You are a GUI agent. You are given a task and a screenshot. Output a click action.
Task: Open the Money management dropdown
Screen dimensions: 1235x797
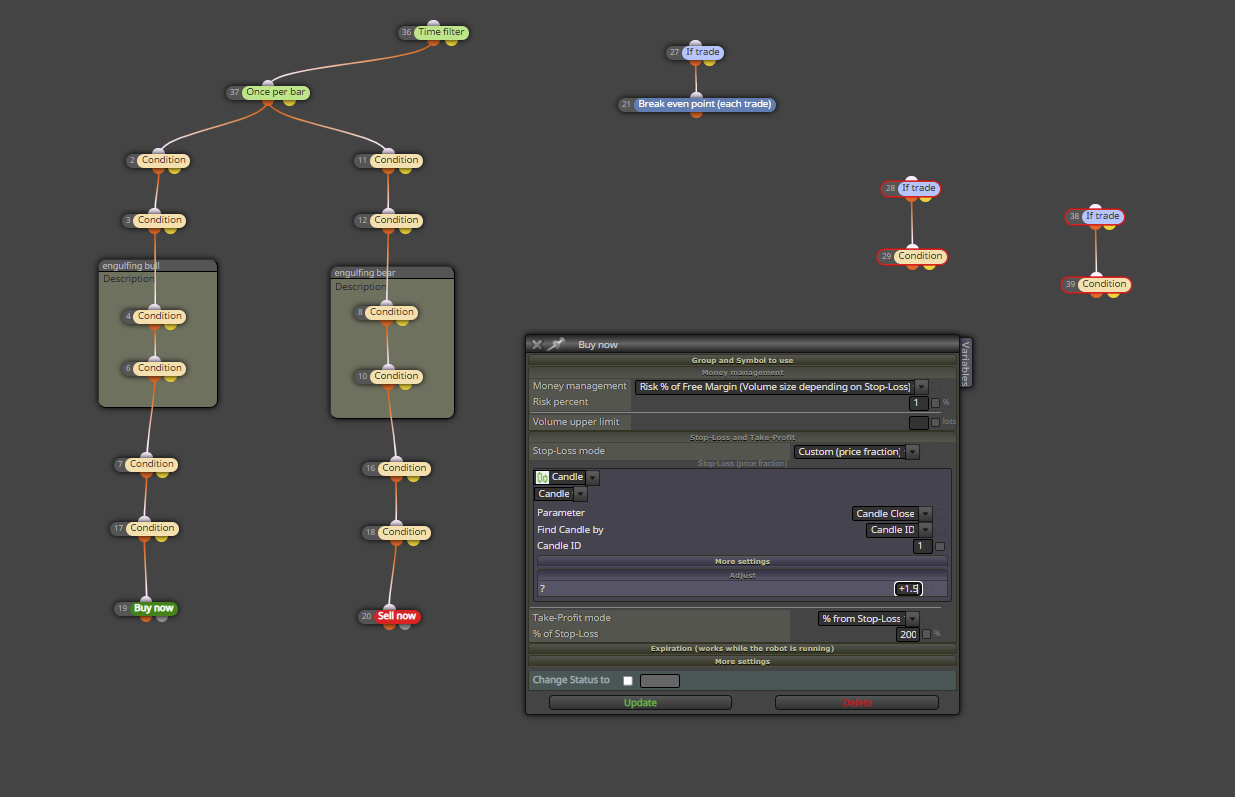[782, 387]
